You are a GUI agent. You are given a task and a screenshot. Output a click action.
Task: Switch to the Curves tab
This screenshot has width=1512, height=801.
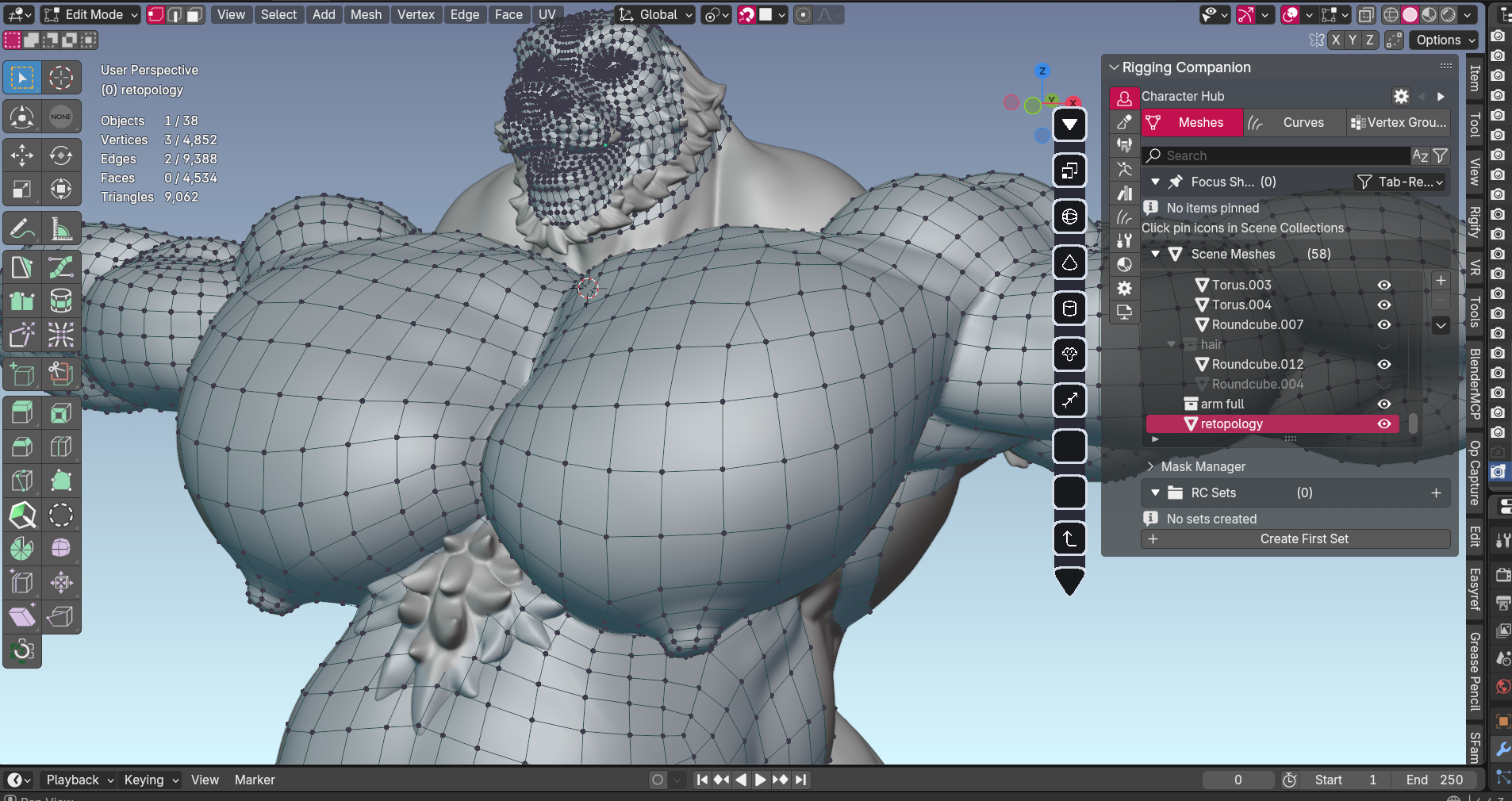tap(1303, 123)
